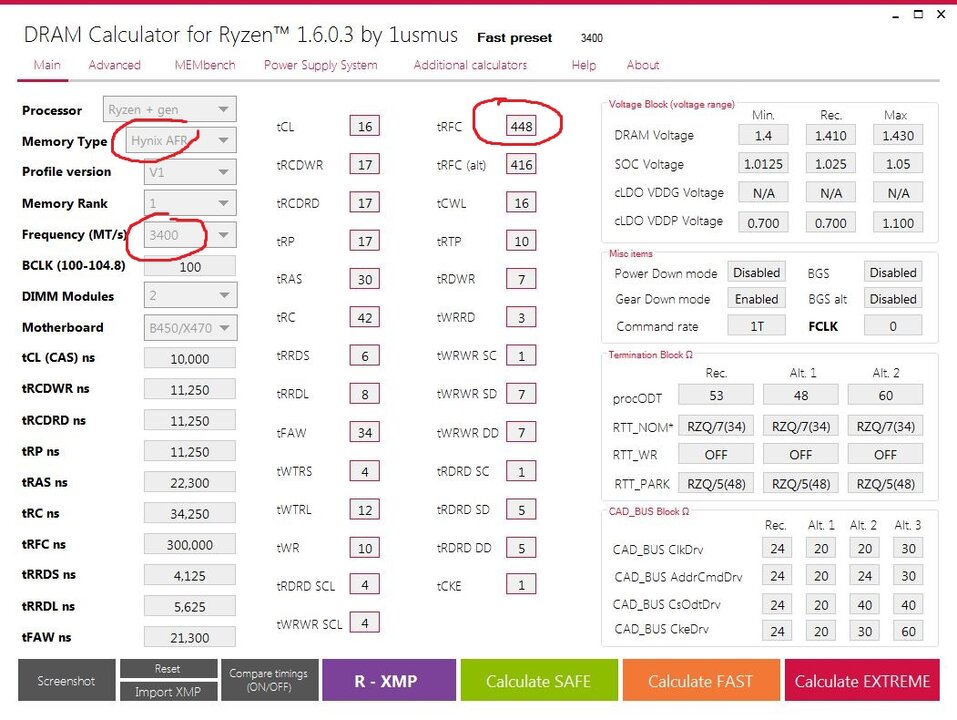Click RTT_PARK Alt. 1 RZQ/5(48) value

801,483
